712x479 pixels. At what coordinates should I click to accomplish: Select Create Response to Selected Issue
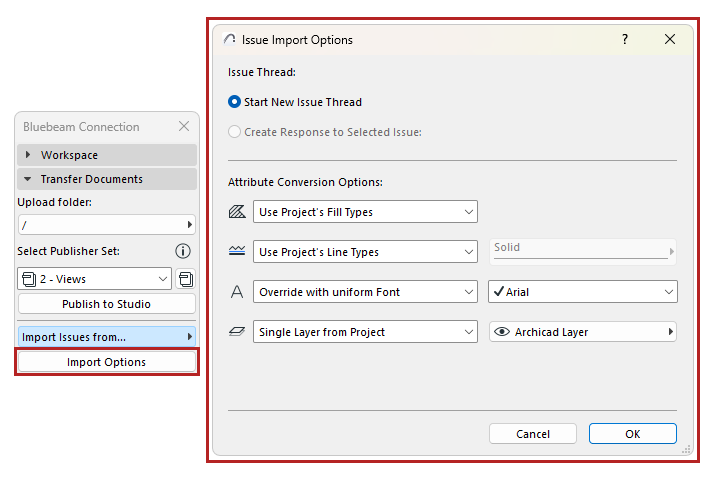pos(235,131)
